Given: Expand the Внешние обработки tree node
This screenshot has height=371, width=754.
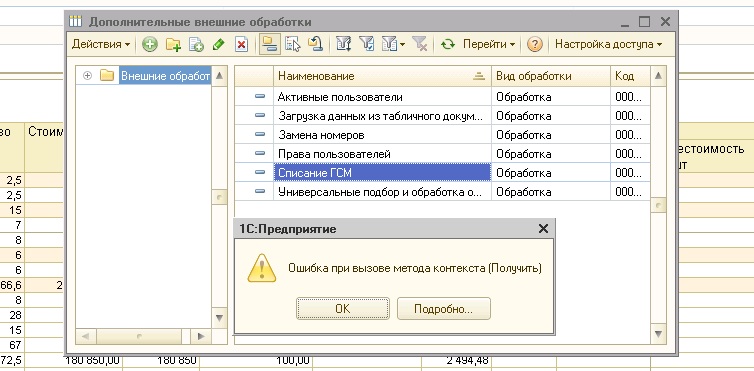Looking at the screenshot, I should 88,75.
